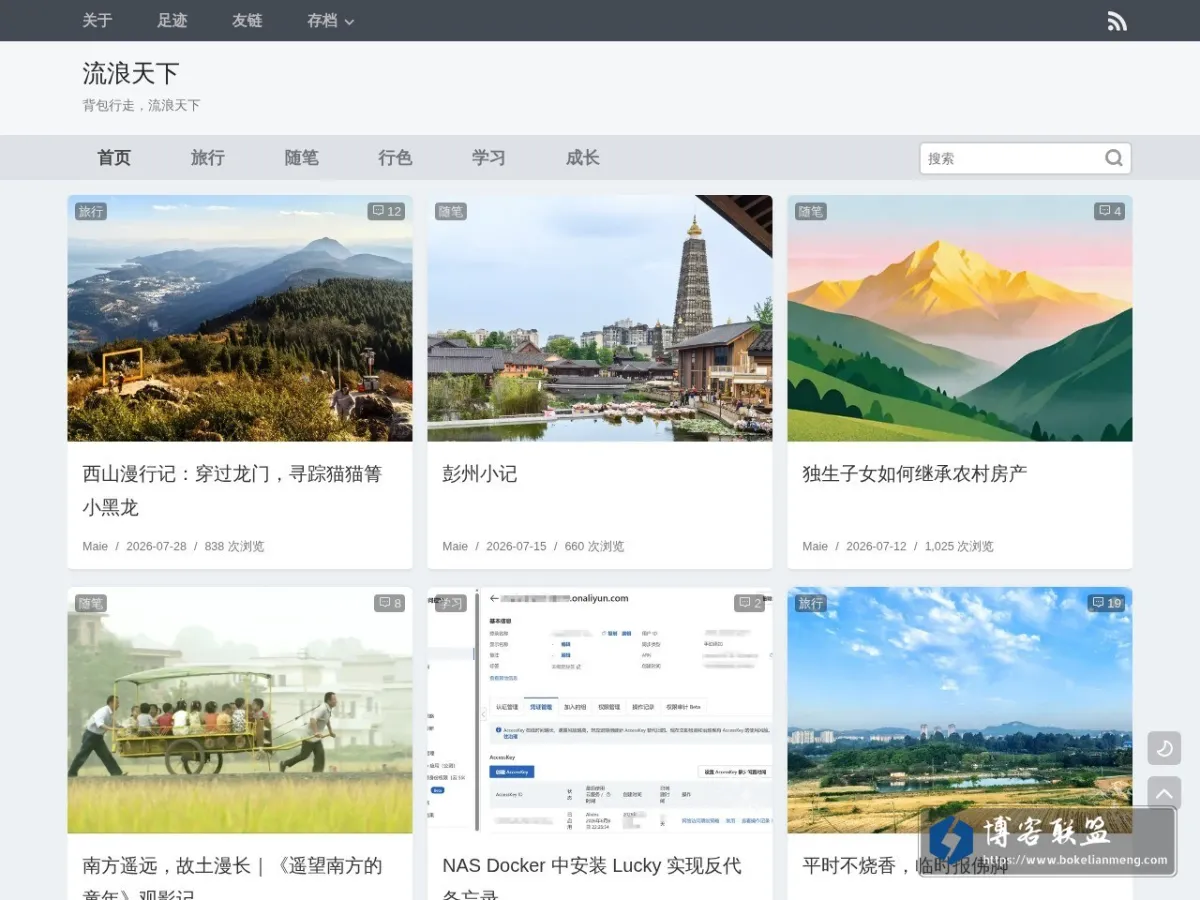Open the 友链 page
Screen dimensions: 1200x900
point(247,20)
